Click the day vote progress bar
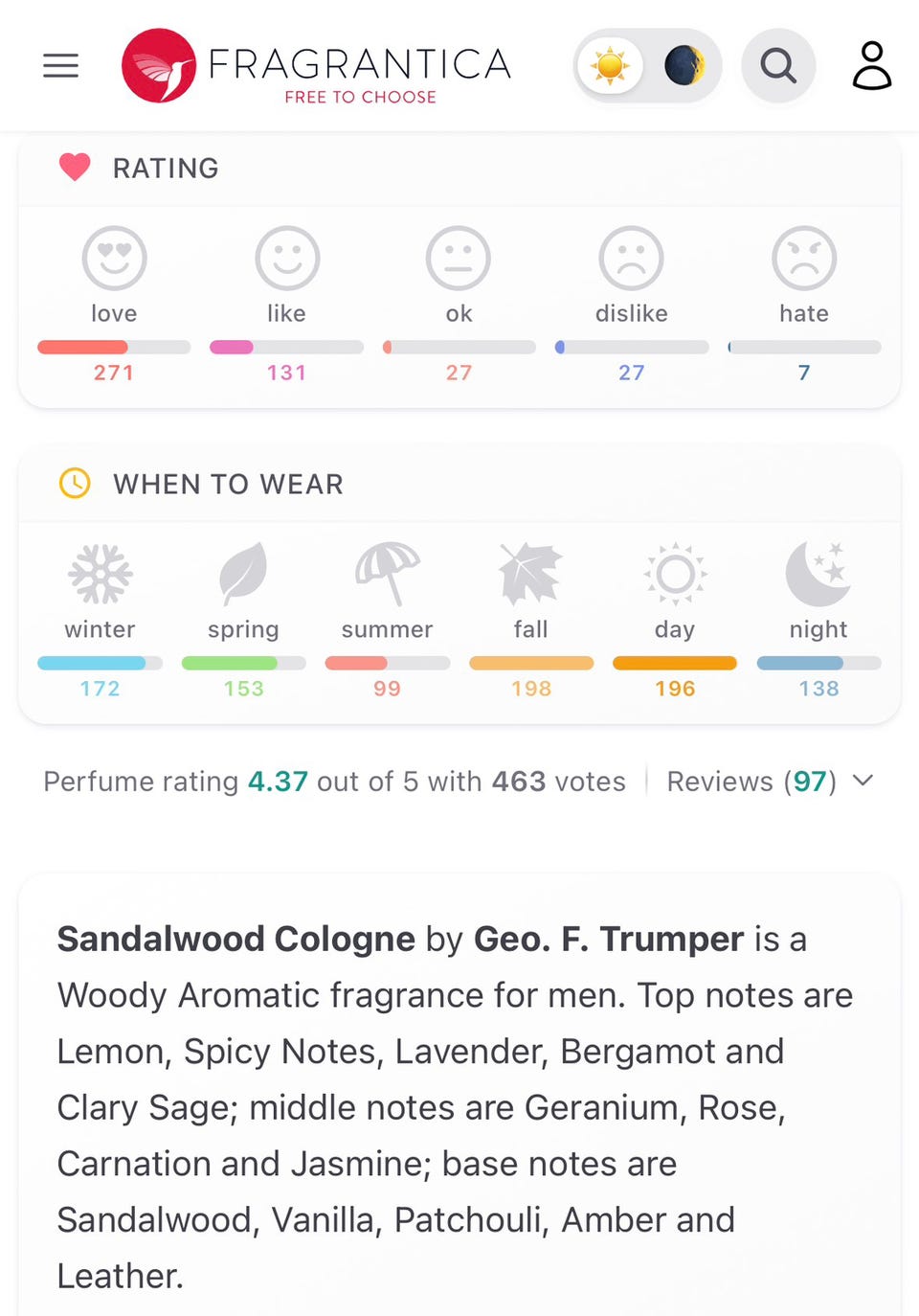919x1316 pixels. [x=675, y=663]
